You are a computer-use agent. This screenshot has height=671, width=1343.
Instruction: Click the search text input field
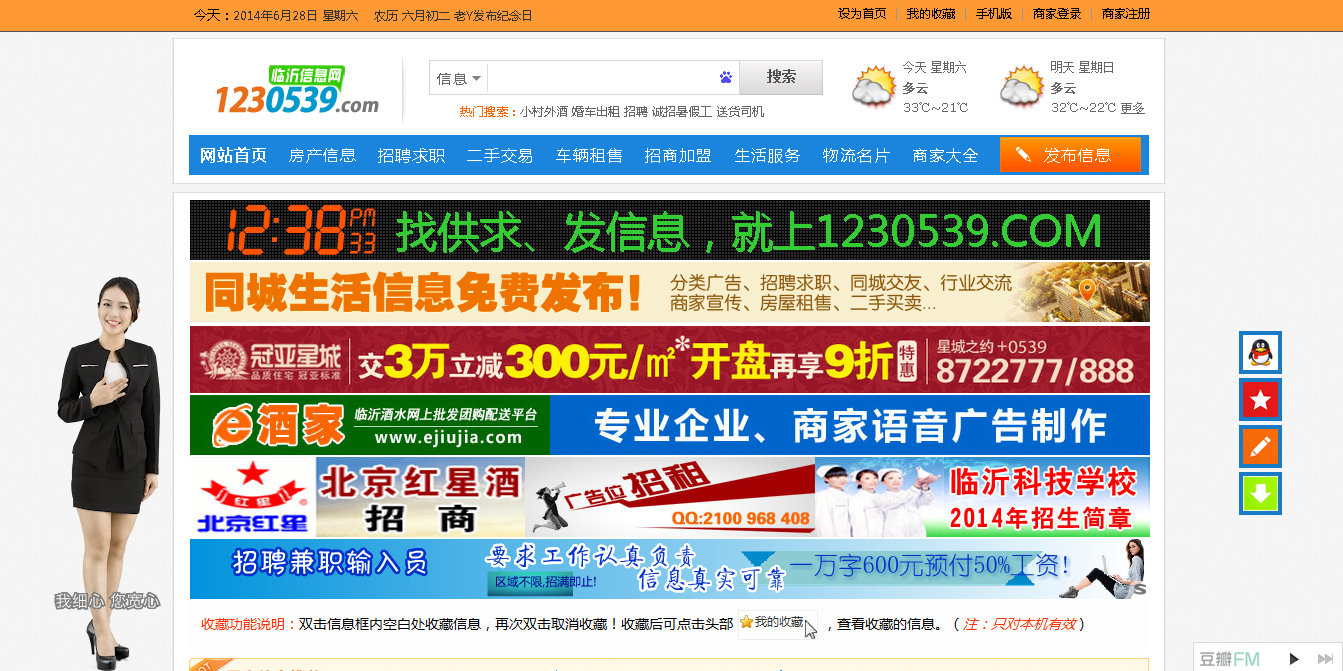tap(600, 78)
